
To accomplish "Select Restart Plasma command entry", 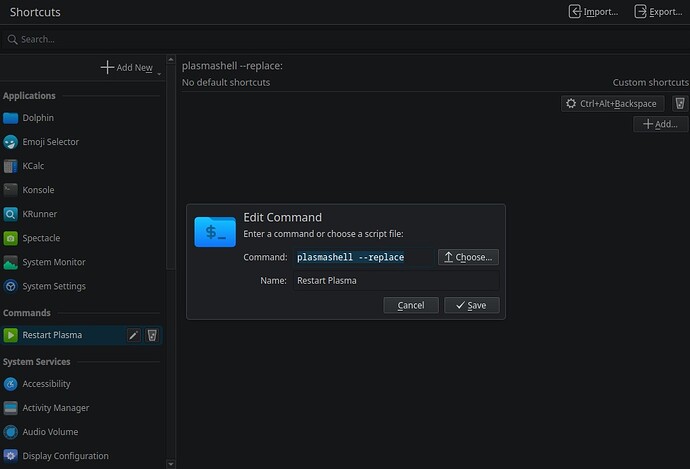I will click(x=82, y=335).
